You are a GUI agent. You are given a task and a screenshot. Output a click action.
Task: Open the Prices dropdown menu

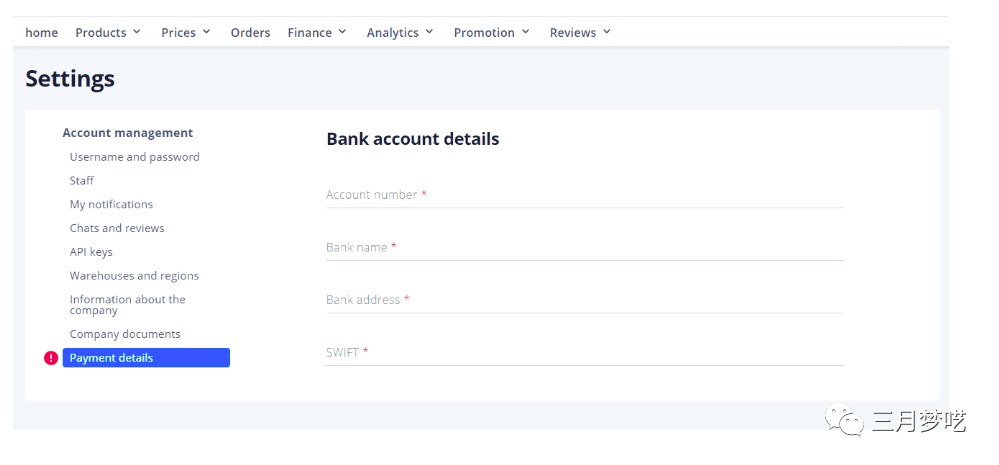tap(186, 33)
